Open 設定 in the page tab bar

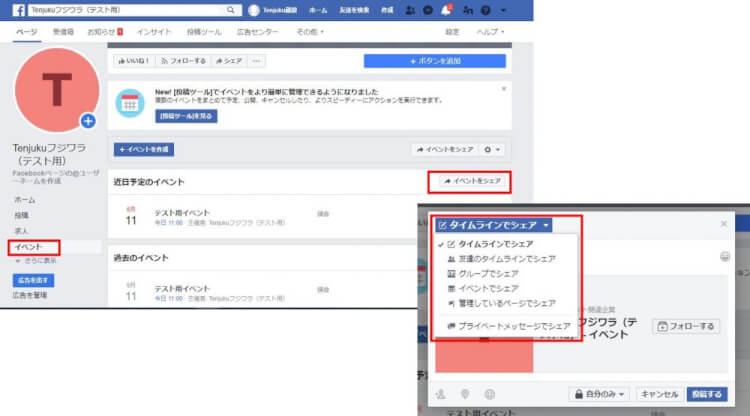(452, 32)
